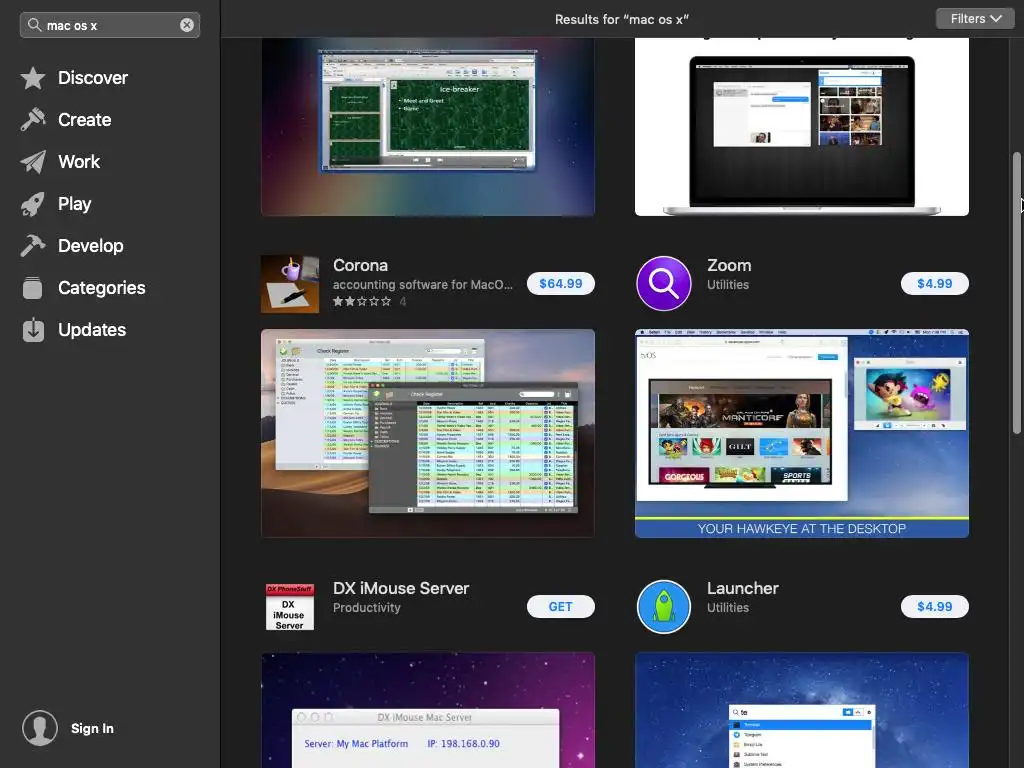
Task: Click the vertical scrollbar thumb
Action: coord(1016,293)
